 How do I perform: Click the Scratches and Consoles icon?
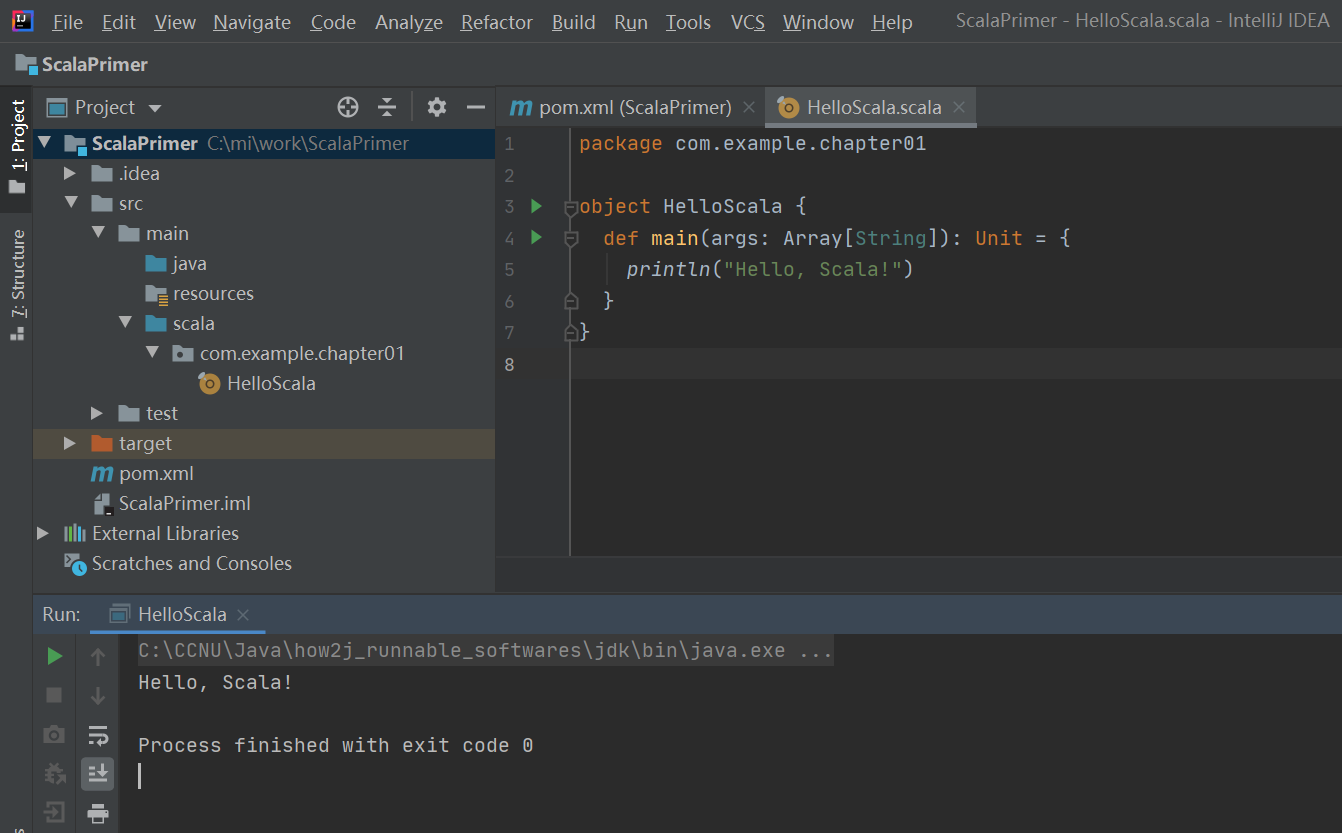click(x=75, y=563)
